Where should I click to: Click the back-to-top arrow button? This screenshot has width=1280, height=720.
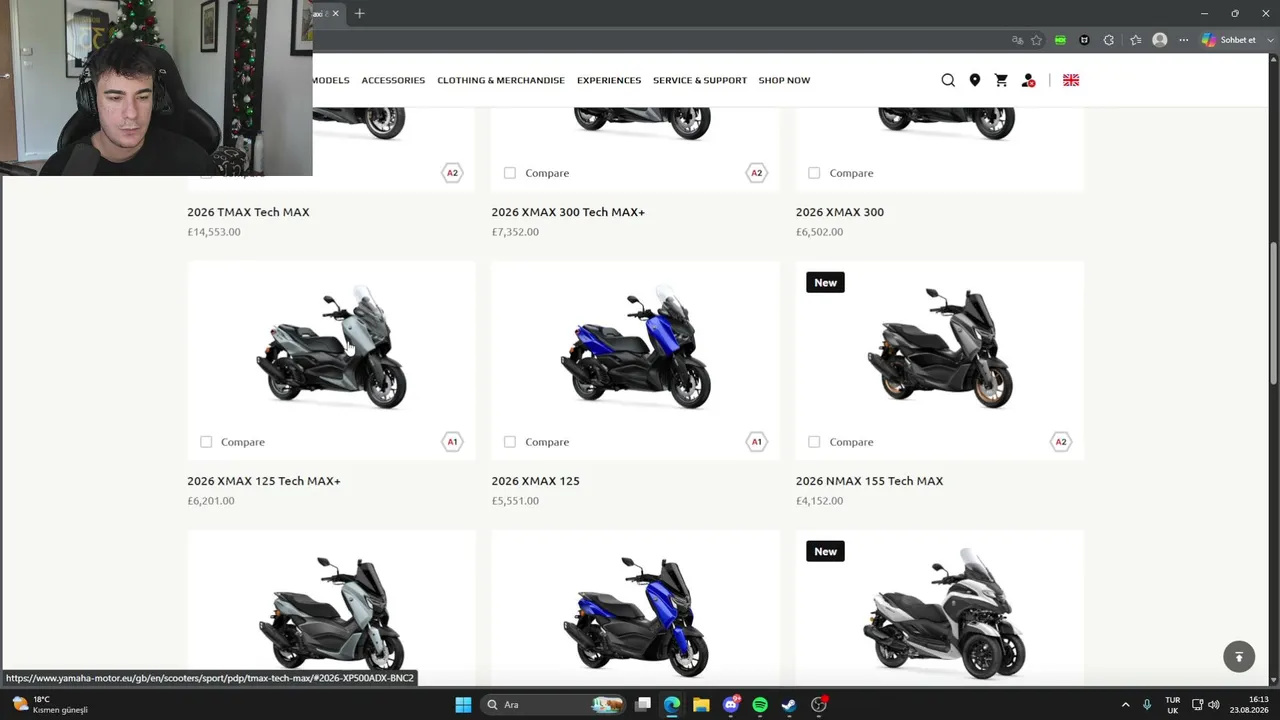(x=1239, y=657)
